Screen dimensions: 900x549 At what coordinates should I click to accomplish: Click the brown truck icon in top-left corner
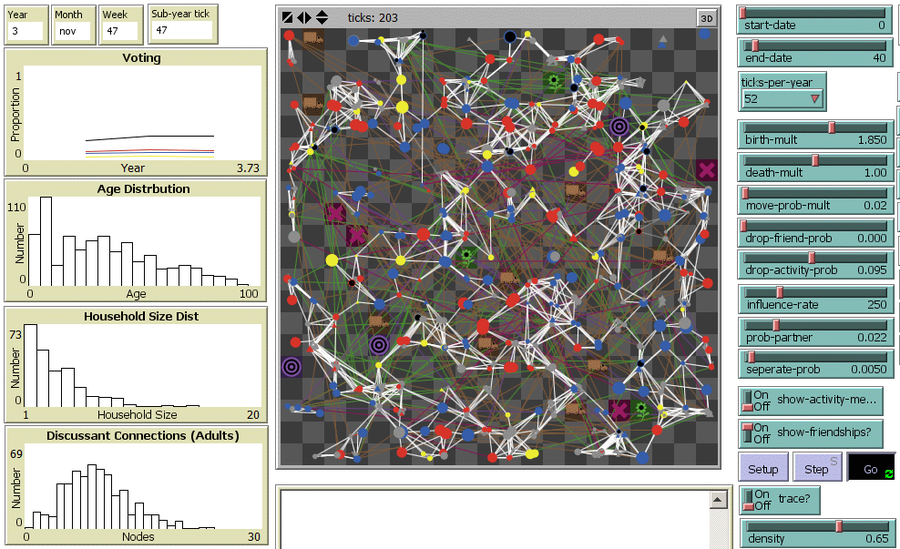click(313, 38)
